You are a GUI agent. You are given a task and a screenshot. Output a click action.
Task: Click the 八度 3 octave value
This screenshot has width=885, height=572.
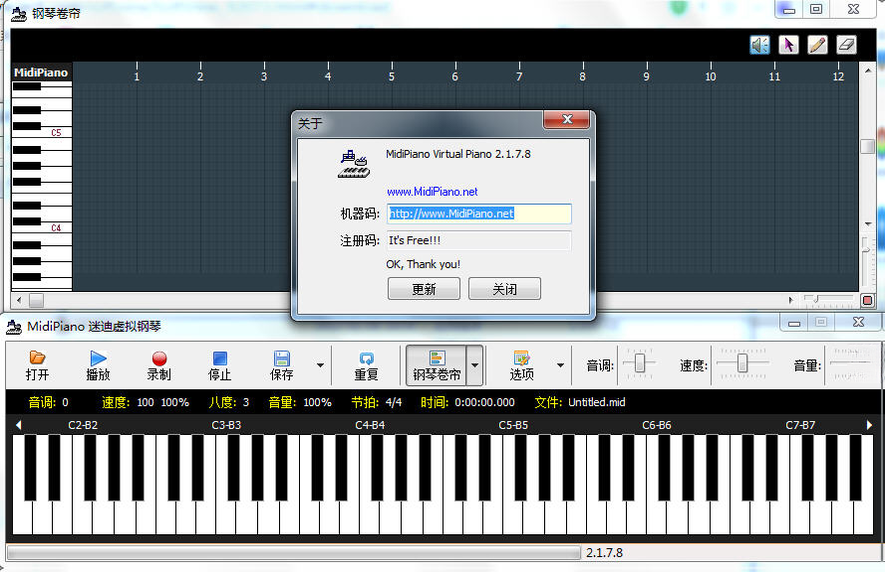pyautogui.click(x=229, y=403)
